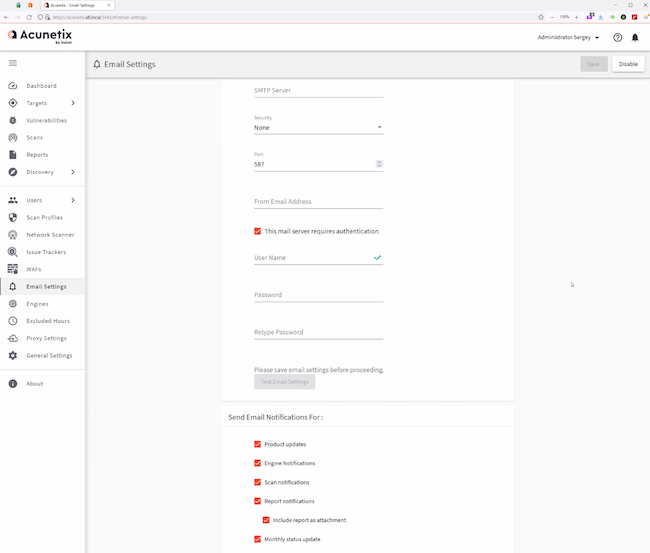Open notifications bell in top header
This screenshot has height=553, width=650.
point(635,37)
